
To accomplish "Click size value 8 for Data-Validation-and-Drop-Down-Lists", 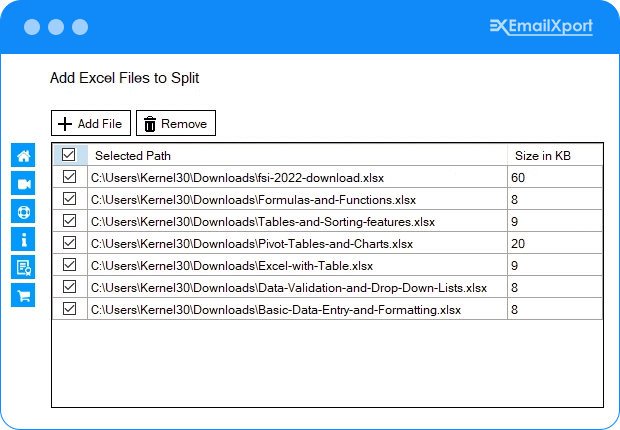I will tap(514, 288).
